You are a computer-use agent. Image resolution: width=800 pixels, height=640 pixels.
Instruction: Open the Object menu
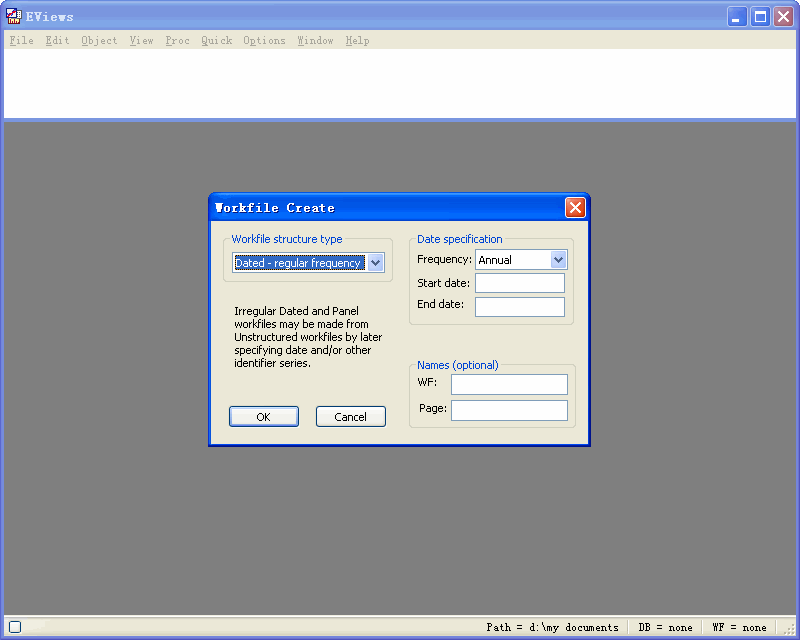click(x=99, y=40)
